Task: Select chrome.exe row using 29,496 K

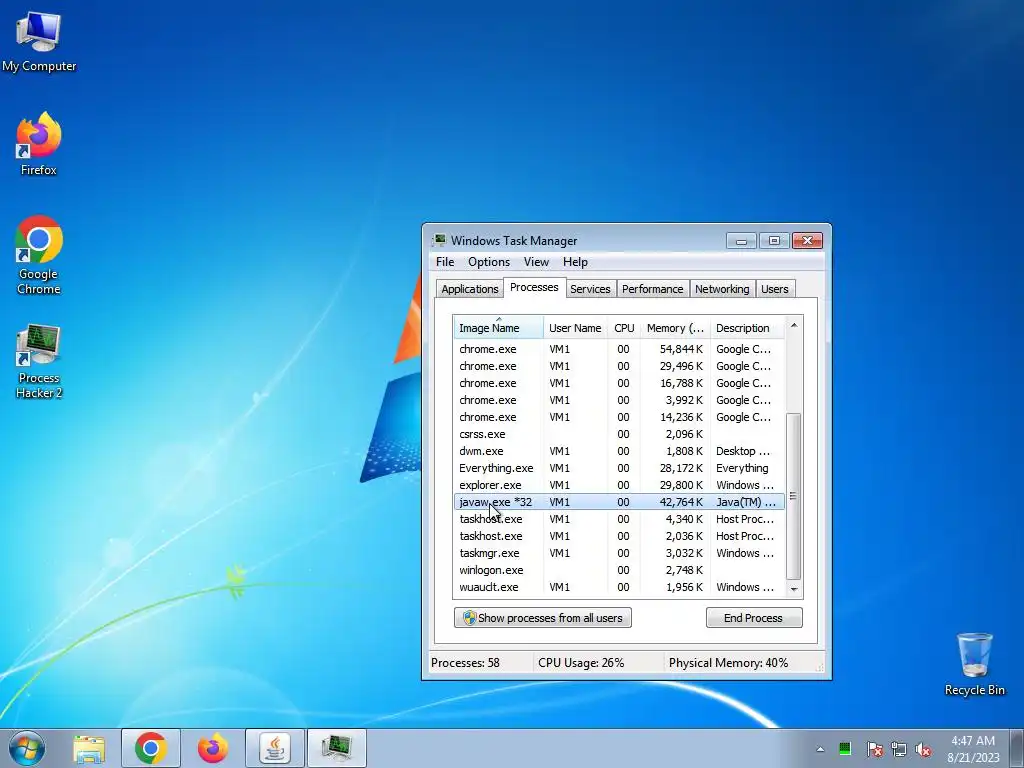Action: [619, 366]
